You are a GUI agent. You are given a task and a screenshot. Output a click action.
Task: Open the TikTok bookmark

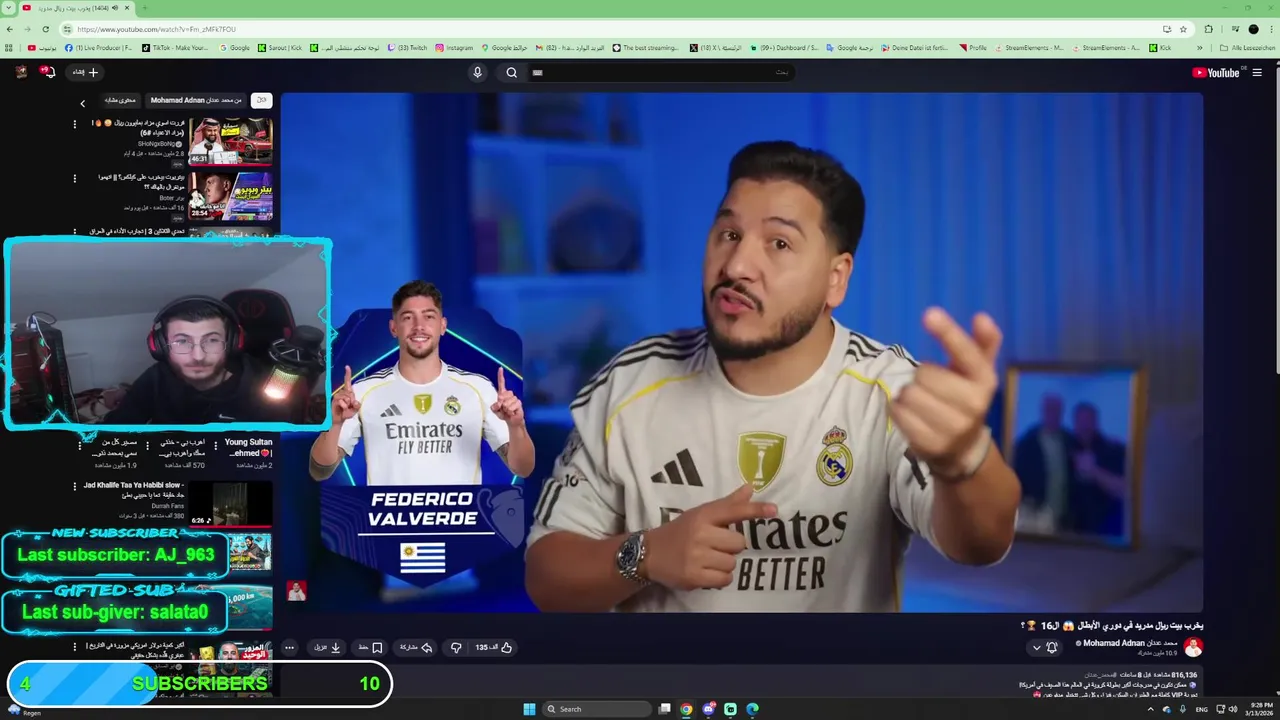click(x=175, y=48)
